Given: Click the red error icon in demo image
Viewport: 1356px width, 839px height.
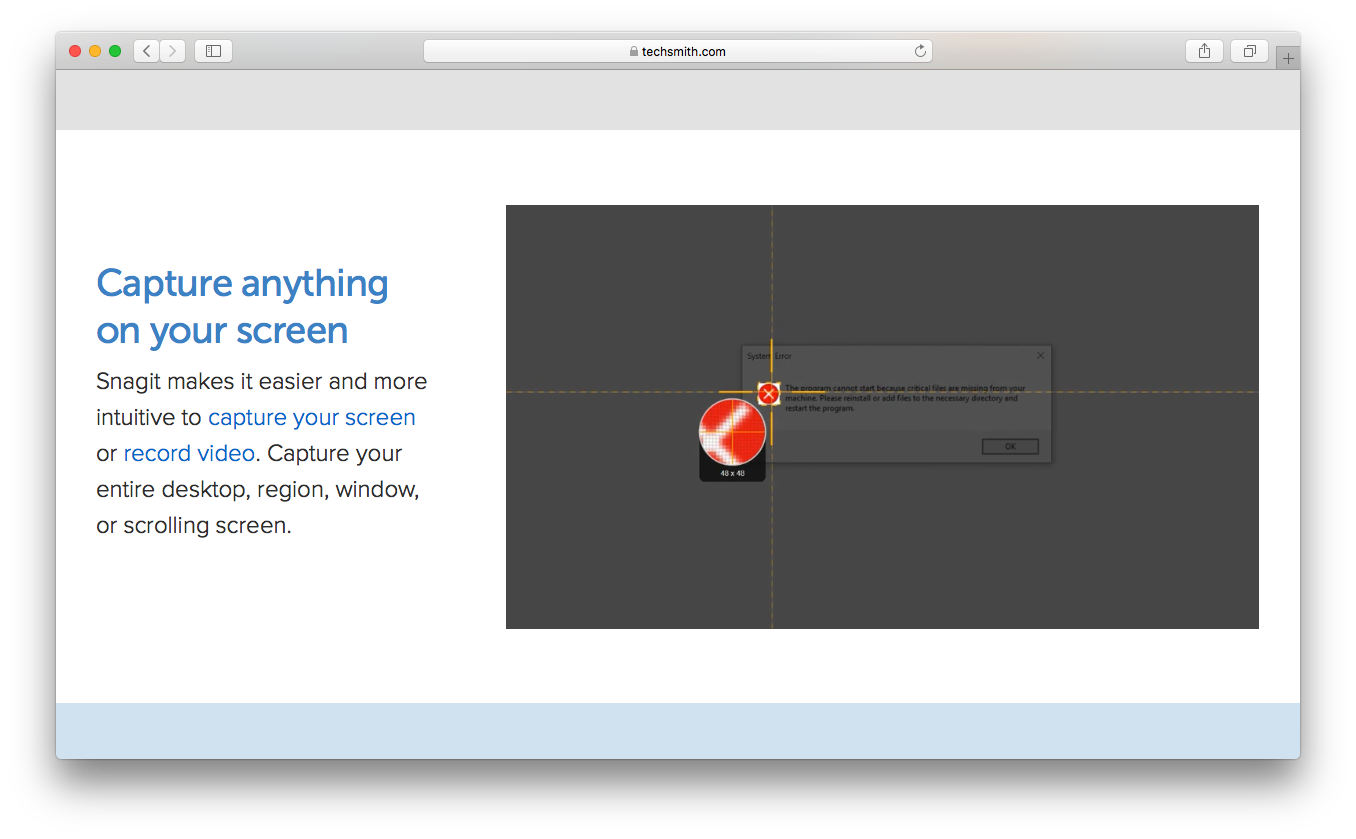Looking at the screenshot, I should [x=768, y=394].
